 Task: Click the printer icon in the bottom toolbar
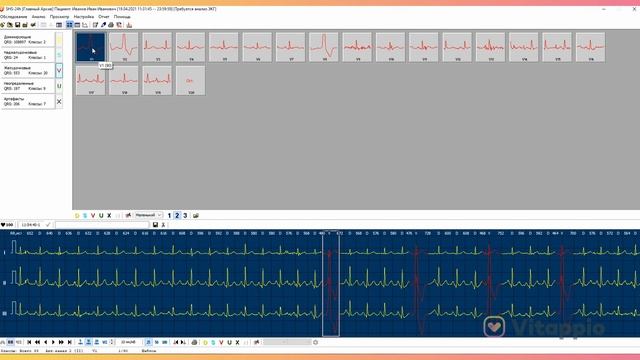(194, 342)
